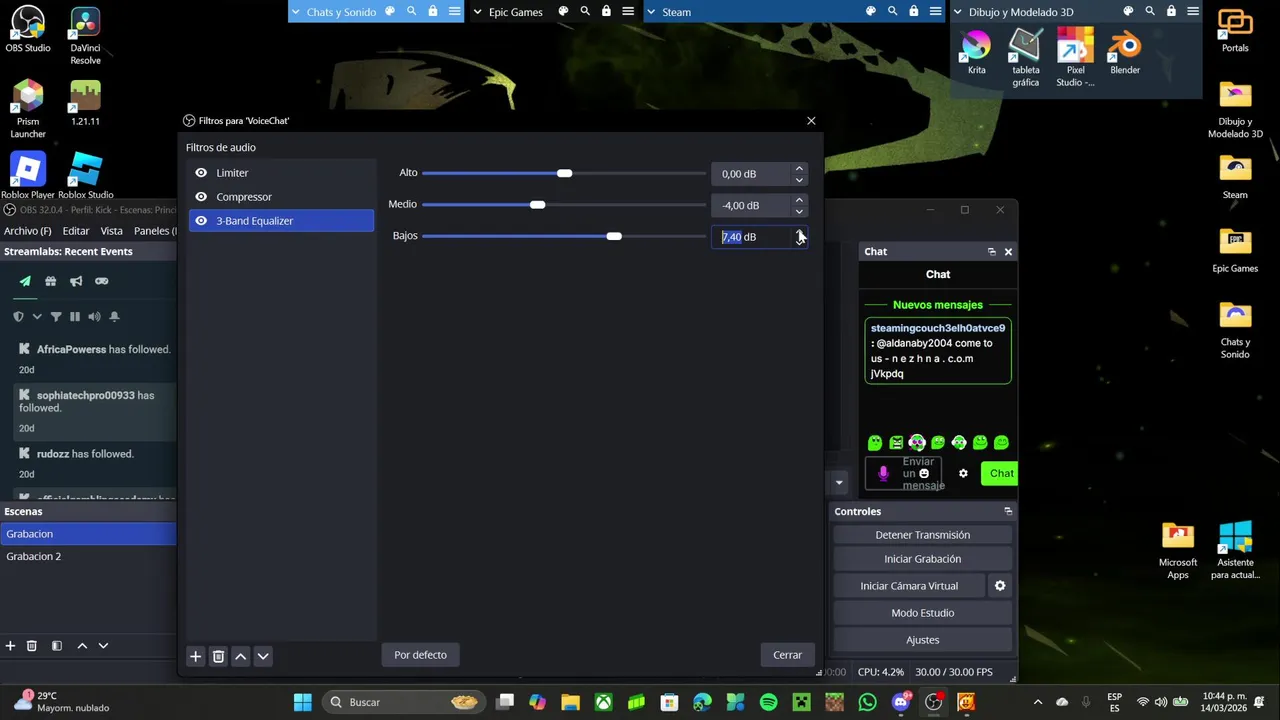
Task: Hide the 3-Band Equalizer filter
Action: (201, 221)
